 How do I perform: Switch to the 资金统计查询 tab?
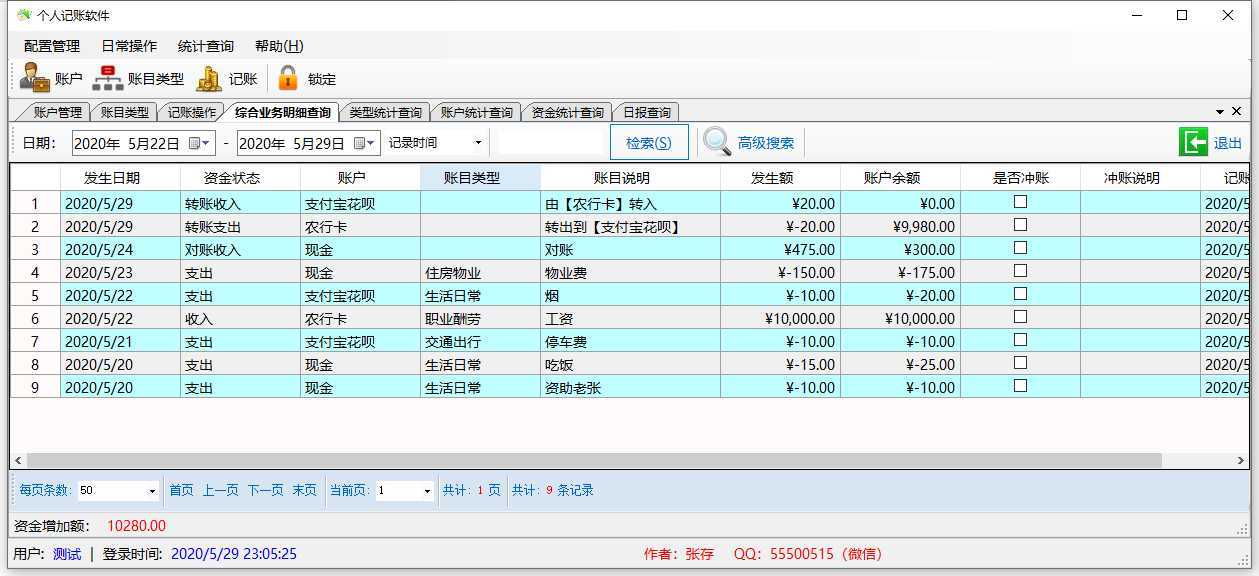(567, 112)
